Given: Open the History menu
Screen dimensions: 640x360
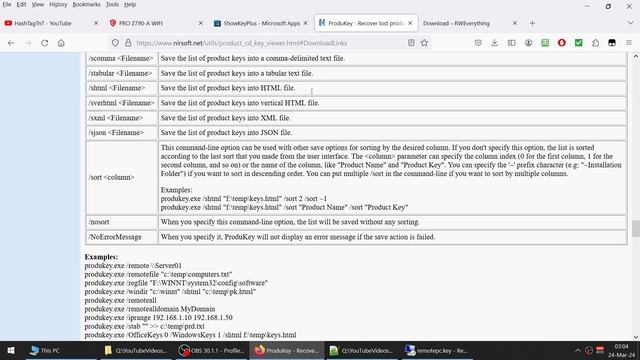Looking at the screenshot, I should pyautogui.click(x=58, y=4).
